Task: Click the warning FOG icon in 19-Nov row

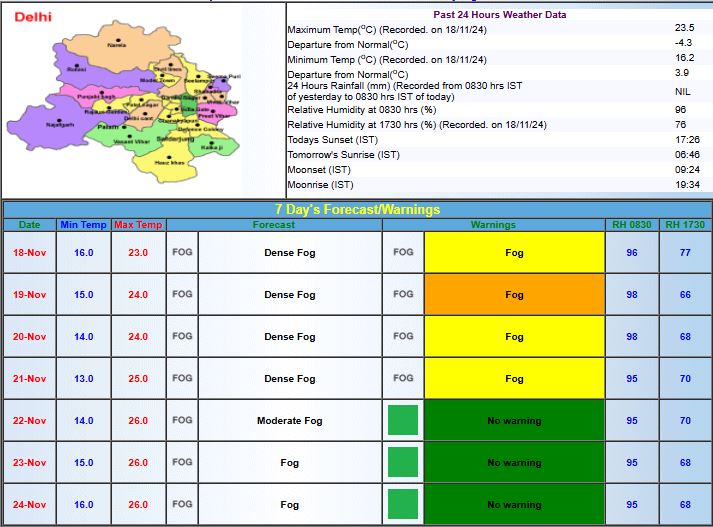Action: point(403,294)
